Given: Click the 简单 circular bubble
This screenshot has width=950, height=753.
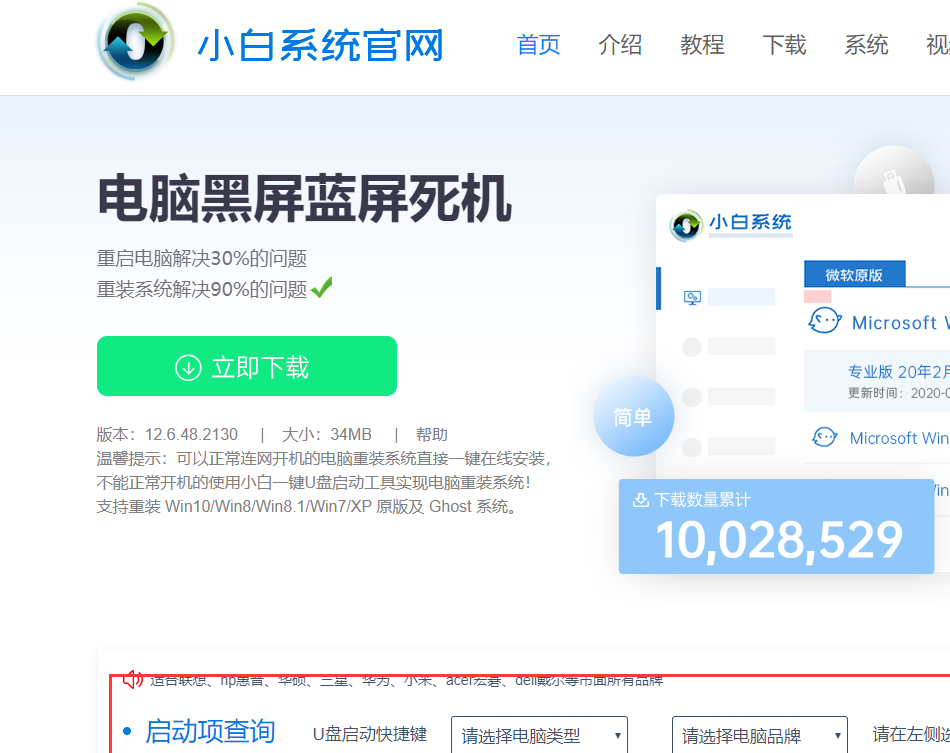Looking at the screenshot, I should tap(633, 417).
